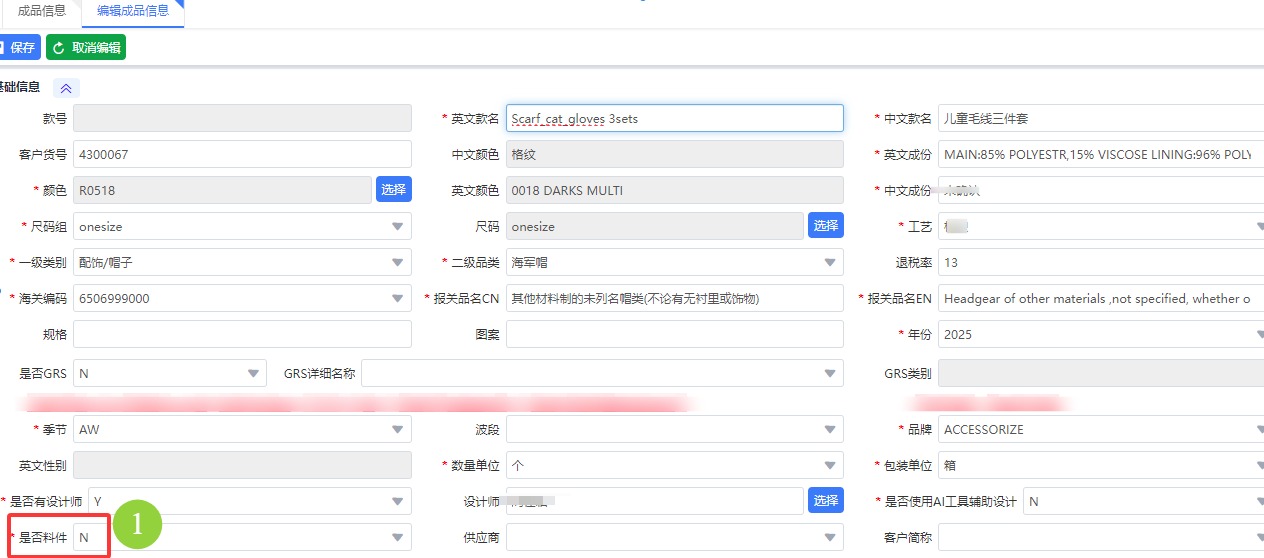Click the 选择 button beside color R0518
This screenshot has height=558, width=1264.
coord(394,189)
